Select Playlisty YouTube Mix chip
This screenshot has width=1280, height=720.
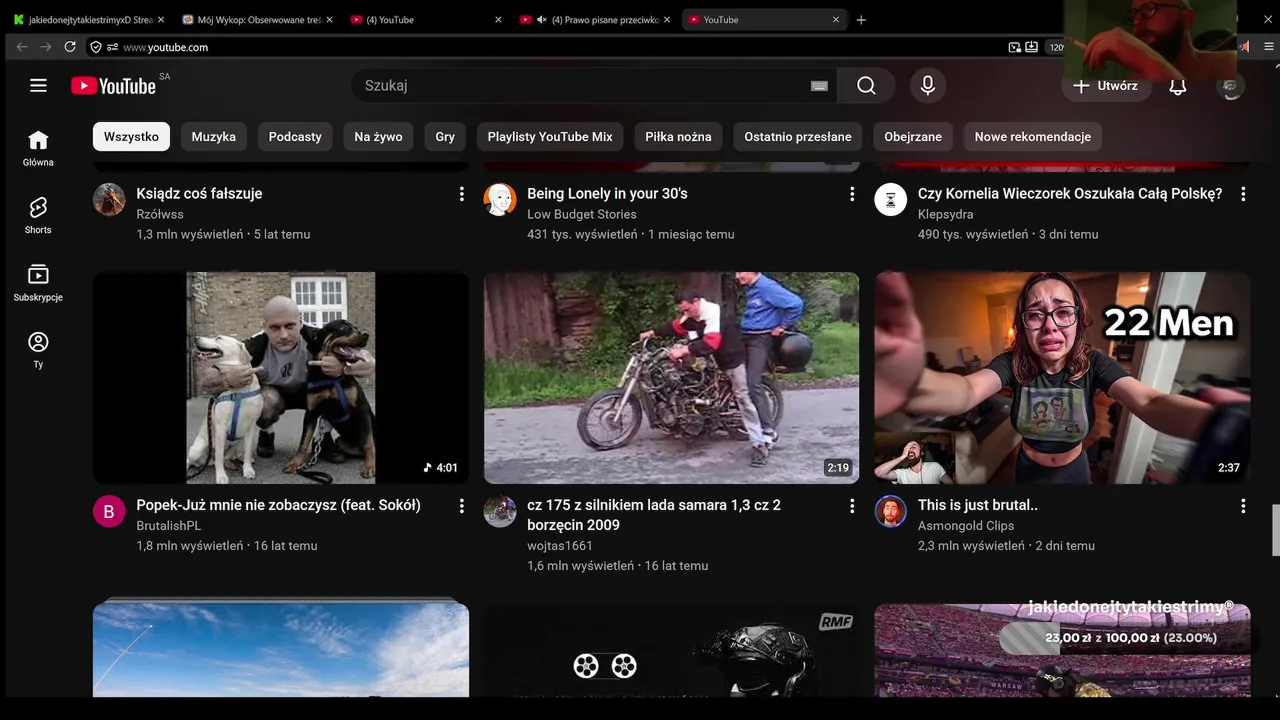pyautogui.click(x=550, y=136)
